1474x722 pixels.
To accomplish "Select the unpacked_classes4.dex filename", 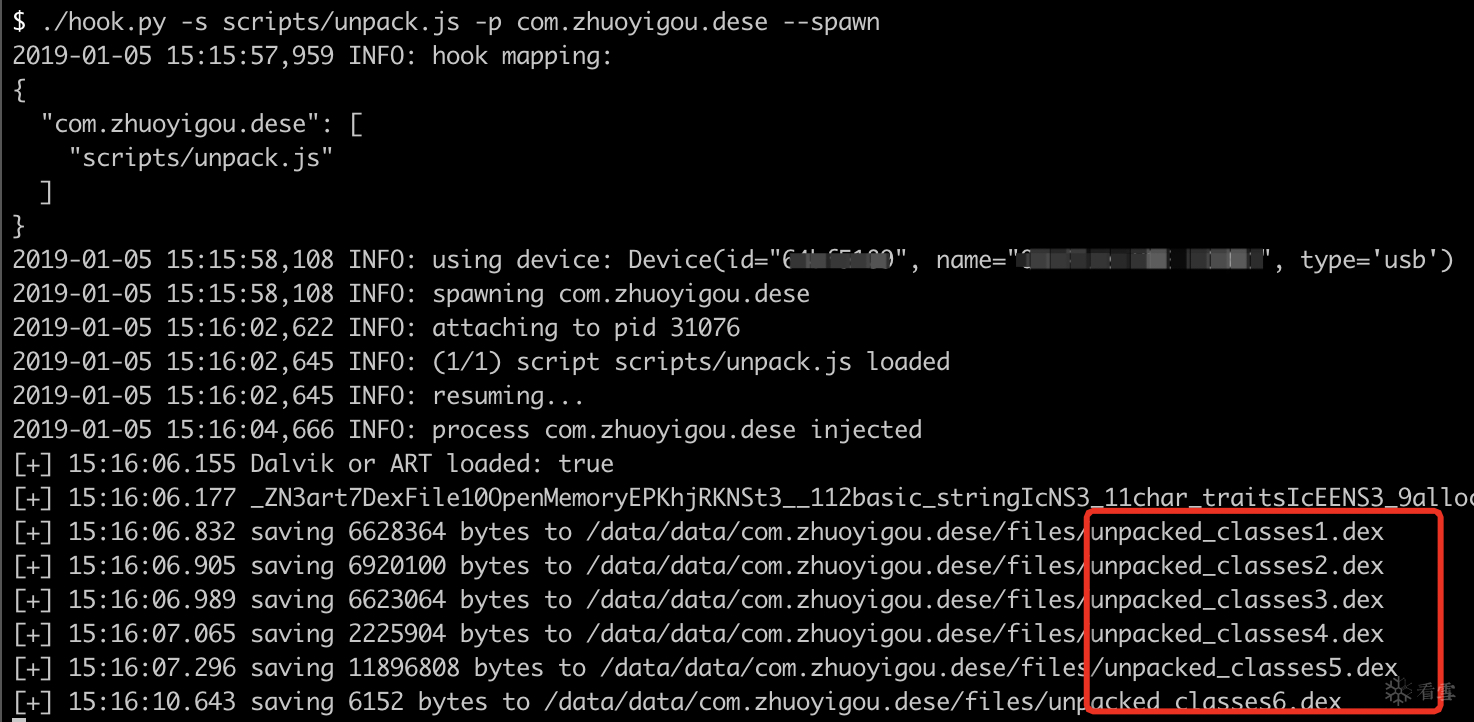I will (x=1237, y=633).
